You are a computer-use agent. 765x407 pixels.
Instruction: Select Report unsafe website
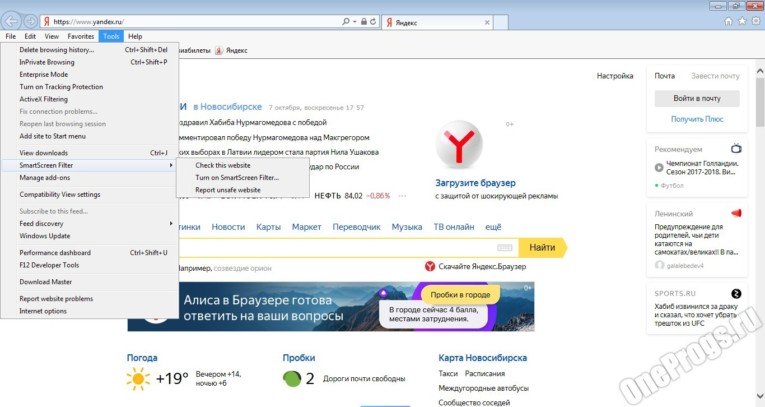tap(243, 190)
